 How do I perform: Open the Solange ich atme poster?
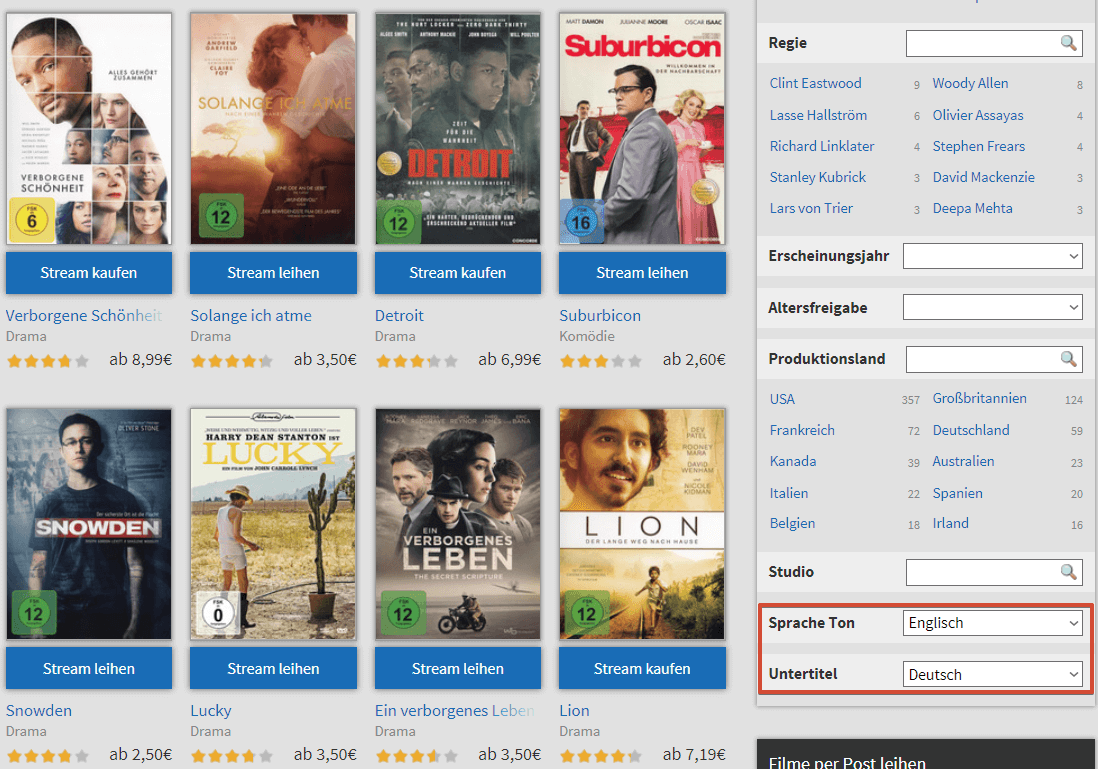(273, 129)
